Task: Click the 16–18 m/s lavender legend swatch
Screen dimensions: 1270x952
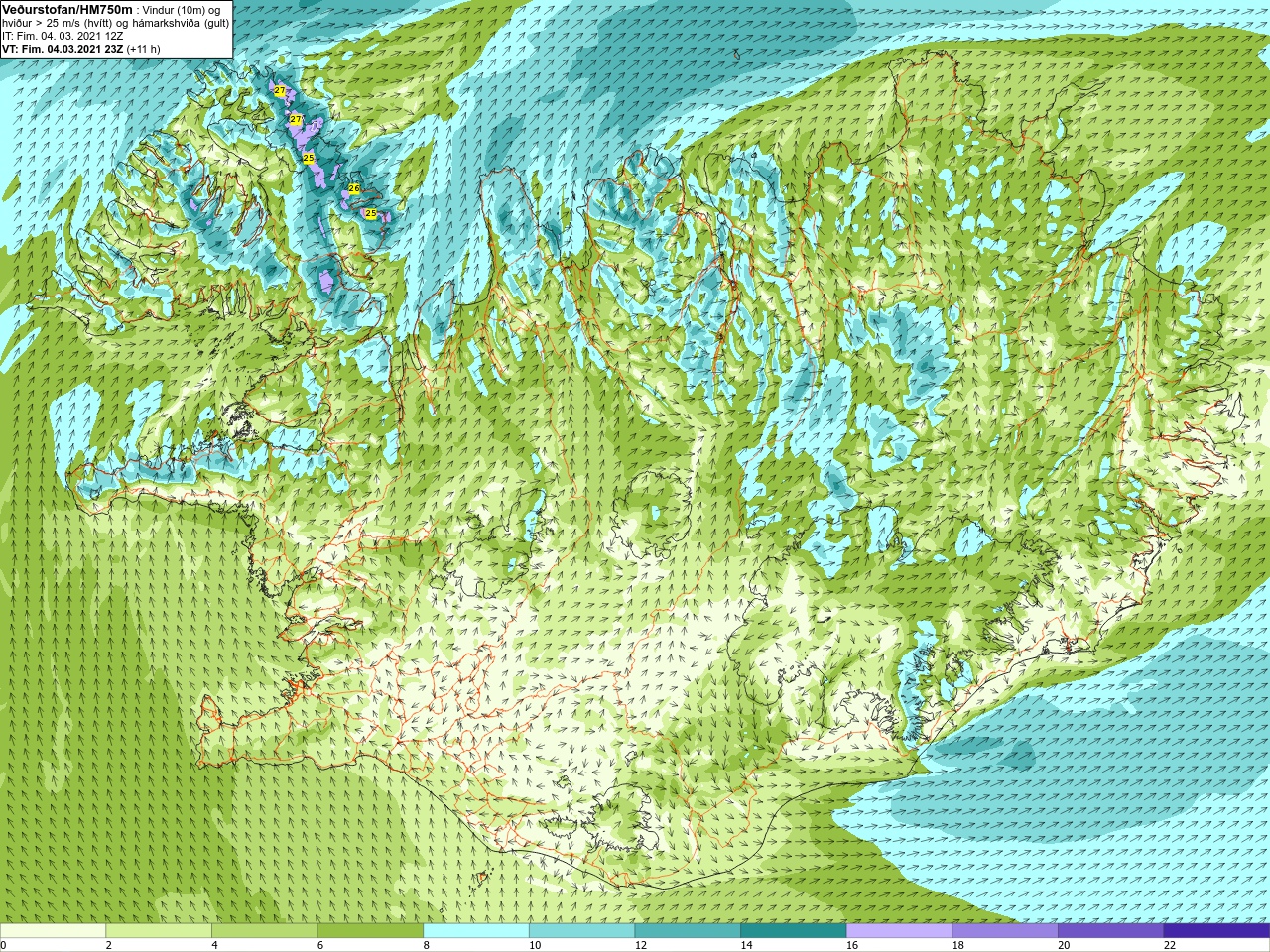Action: [899, 931]
